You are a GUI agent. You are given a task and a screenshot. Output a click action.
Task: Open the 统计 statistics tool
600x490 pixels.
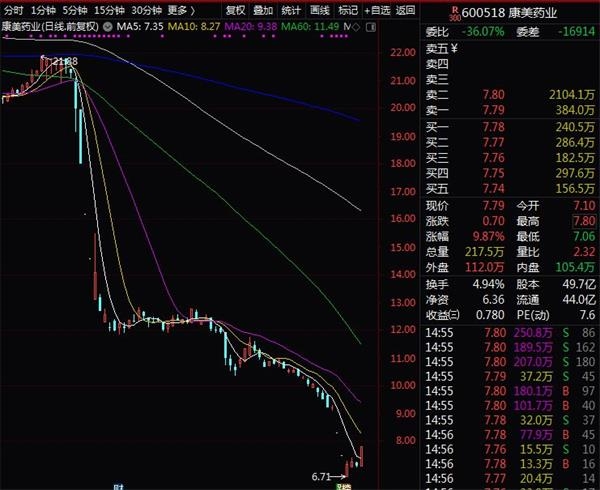tap(291, 10)
